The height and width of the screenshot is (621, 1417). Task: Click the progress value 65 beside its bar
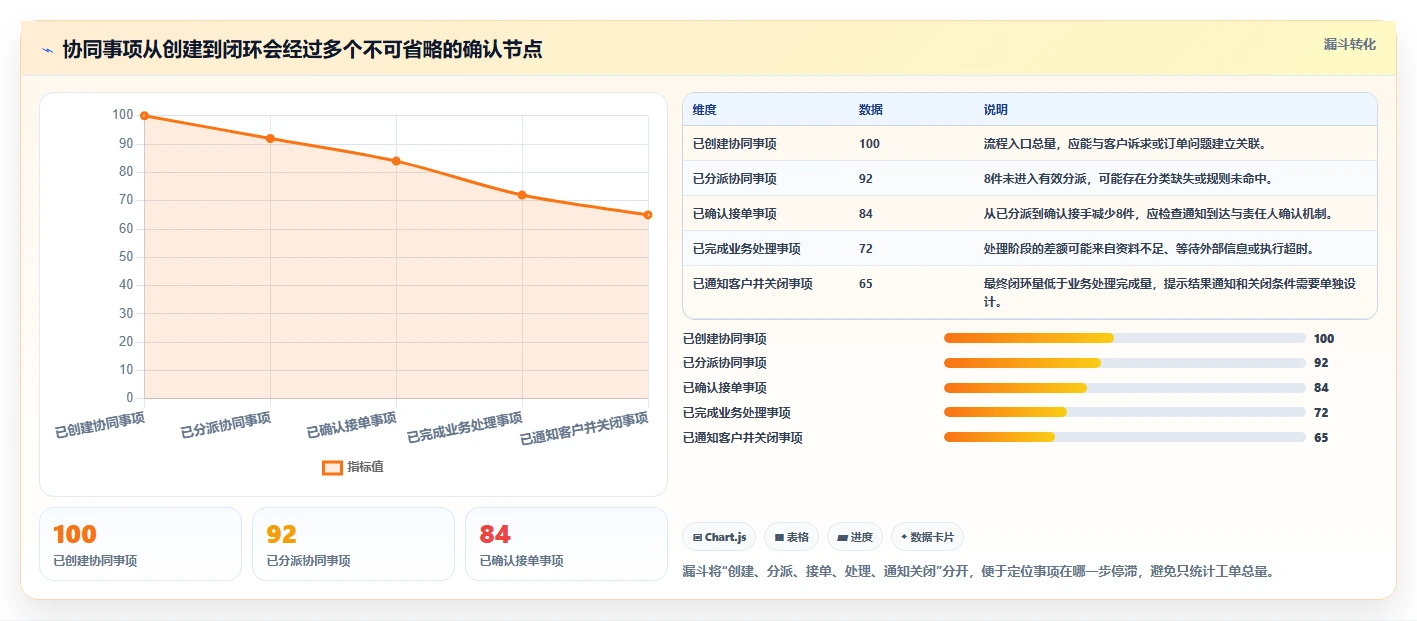1321,438
